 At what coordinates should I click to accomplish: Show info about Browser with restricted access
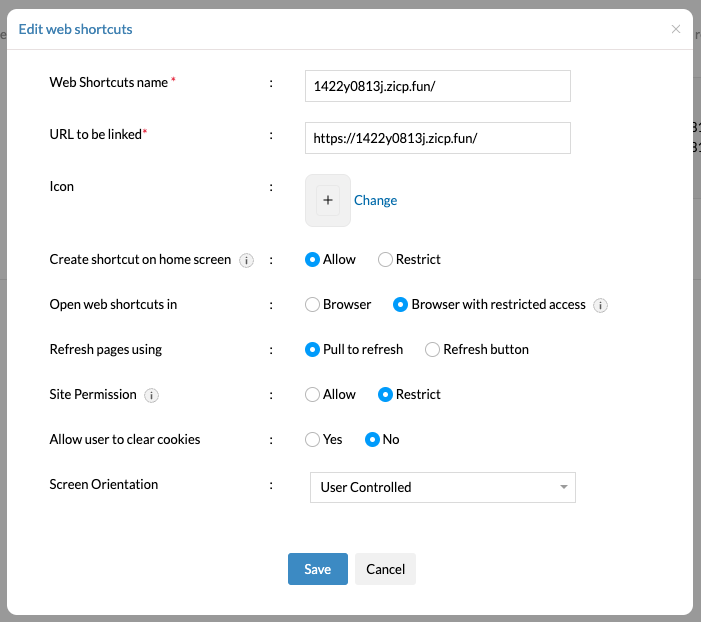coord(601,305)
